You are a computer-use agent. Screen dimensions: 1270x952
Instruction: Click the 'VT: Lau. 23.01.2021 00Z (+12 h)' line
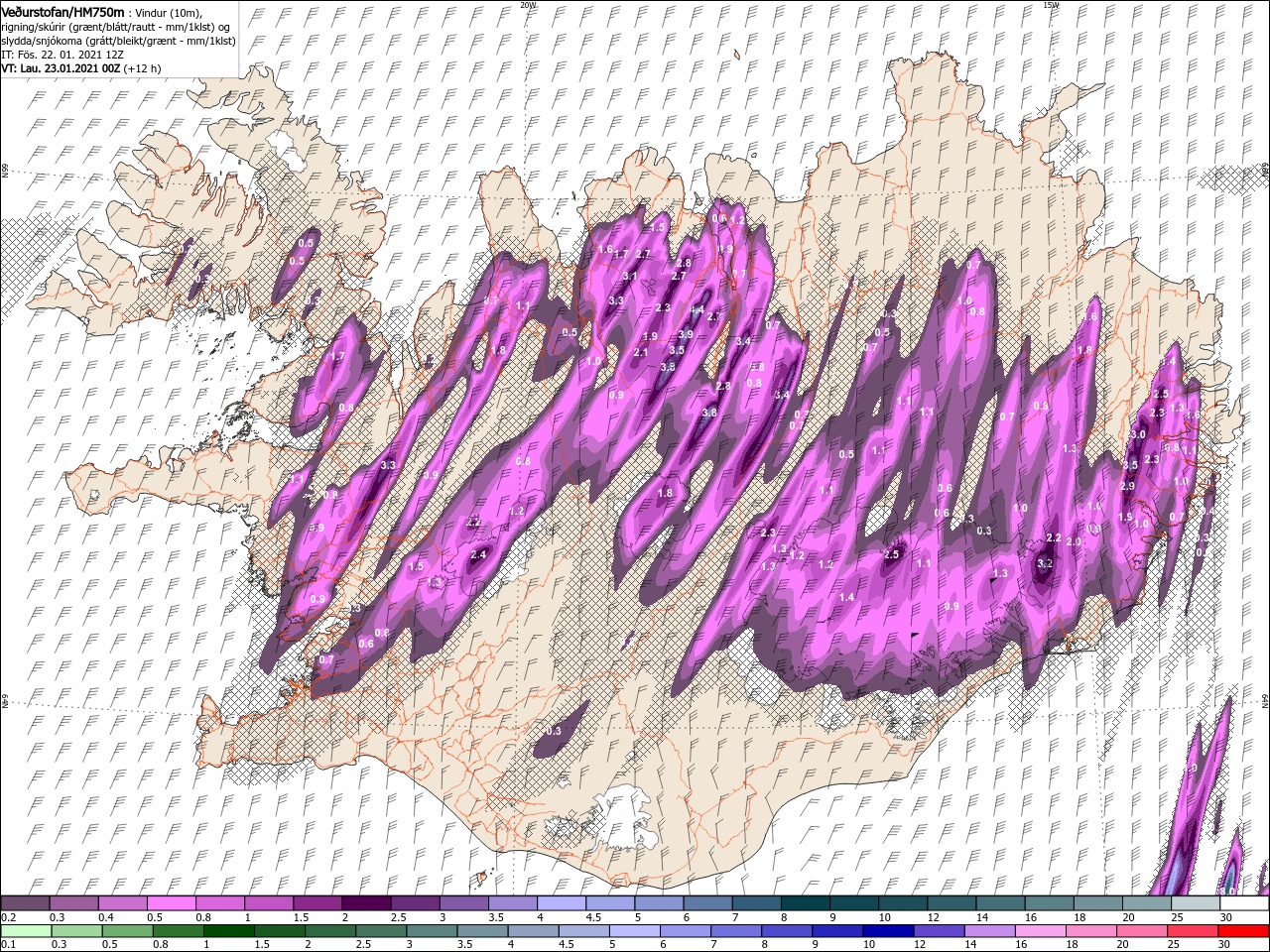81,68
